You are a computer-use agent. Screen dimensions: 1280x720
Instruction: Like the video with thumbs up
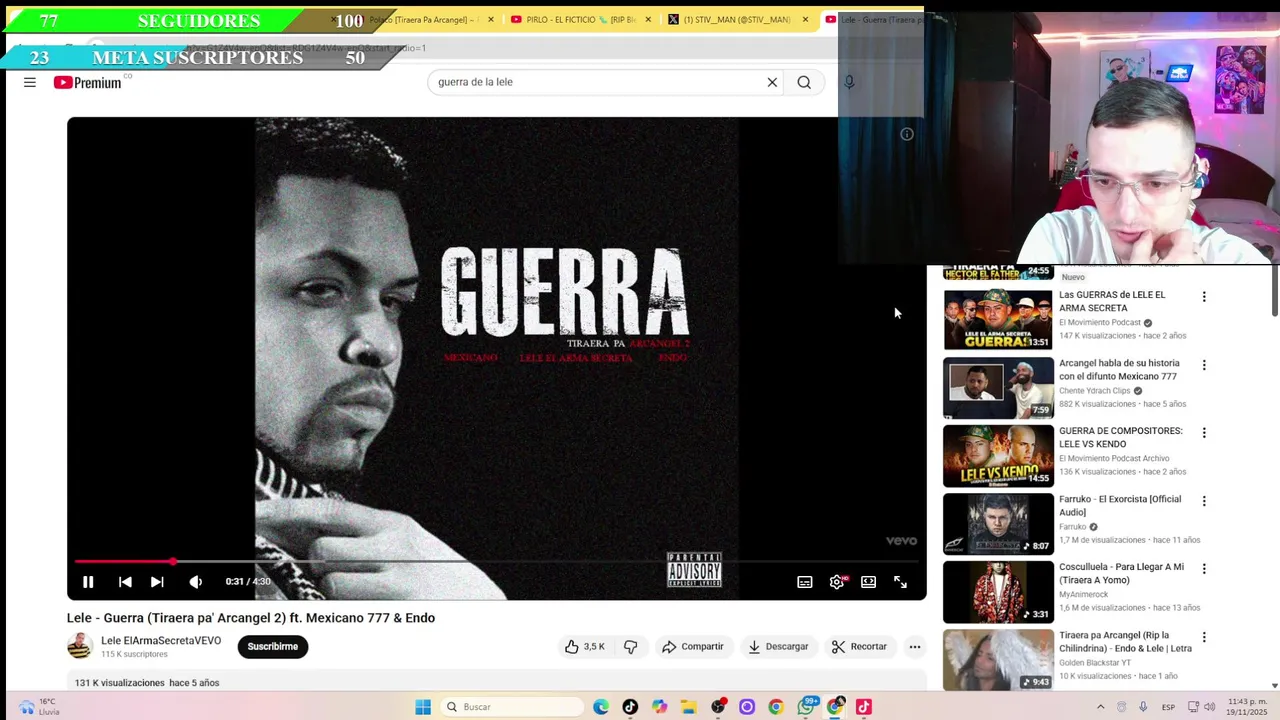pyautogui.click(x=585, y=646)
